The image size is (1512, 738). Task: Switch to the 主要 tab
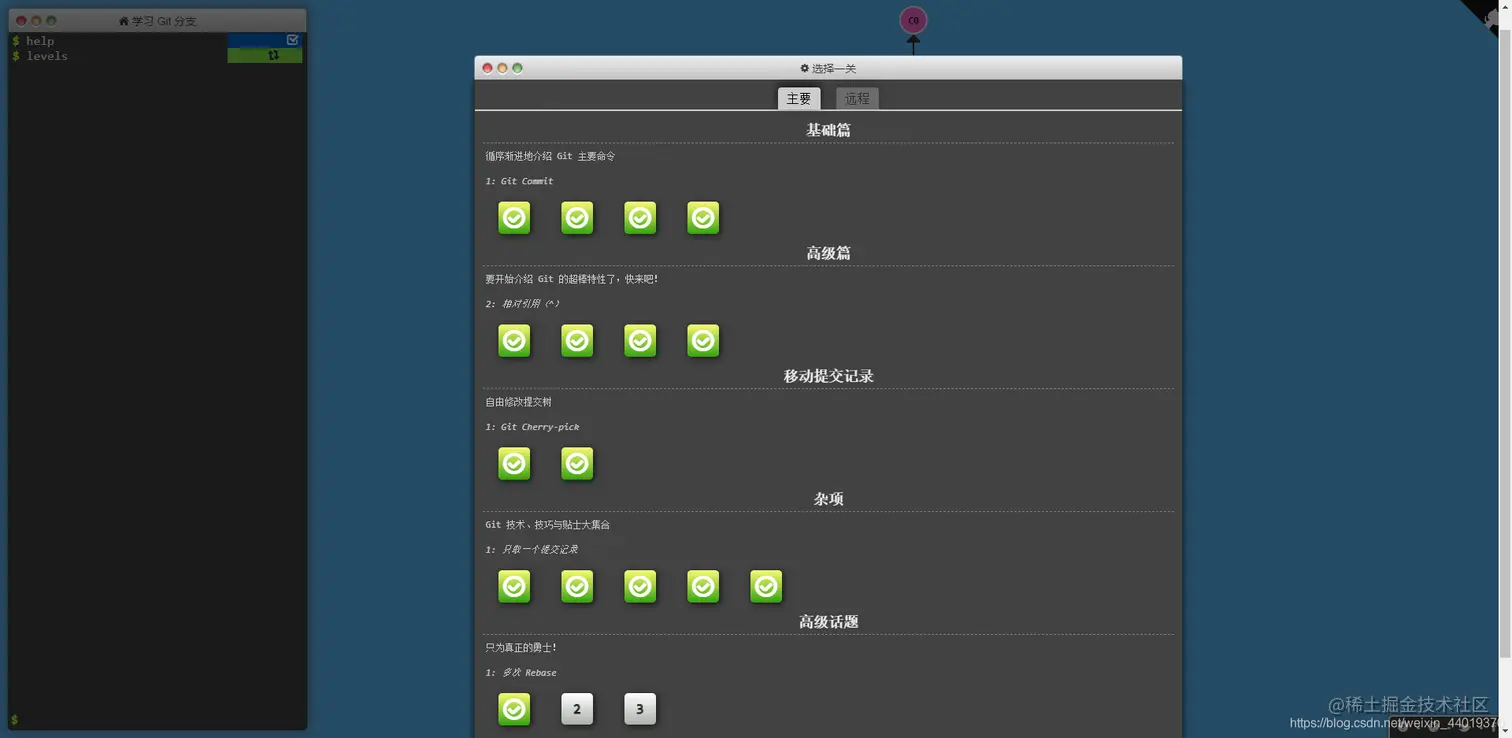799,98
